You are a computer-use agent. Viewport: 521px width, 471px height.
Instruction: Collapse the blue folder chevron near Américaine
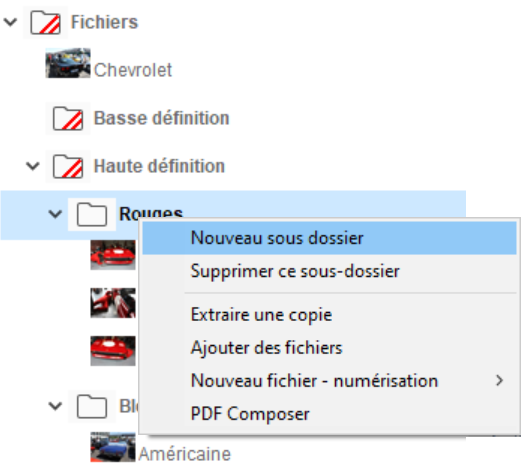coord(55,406)
